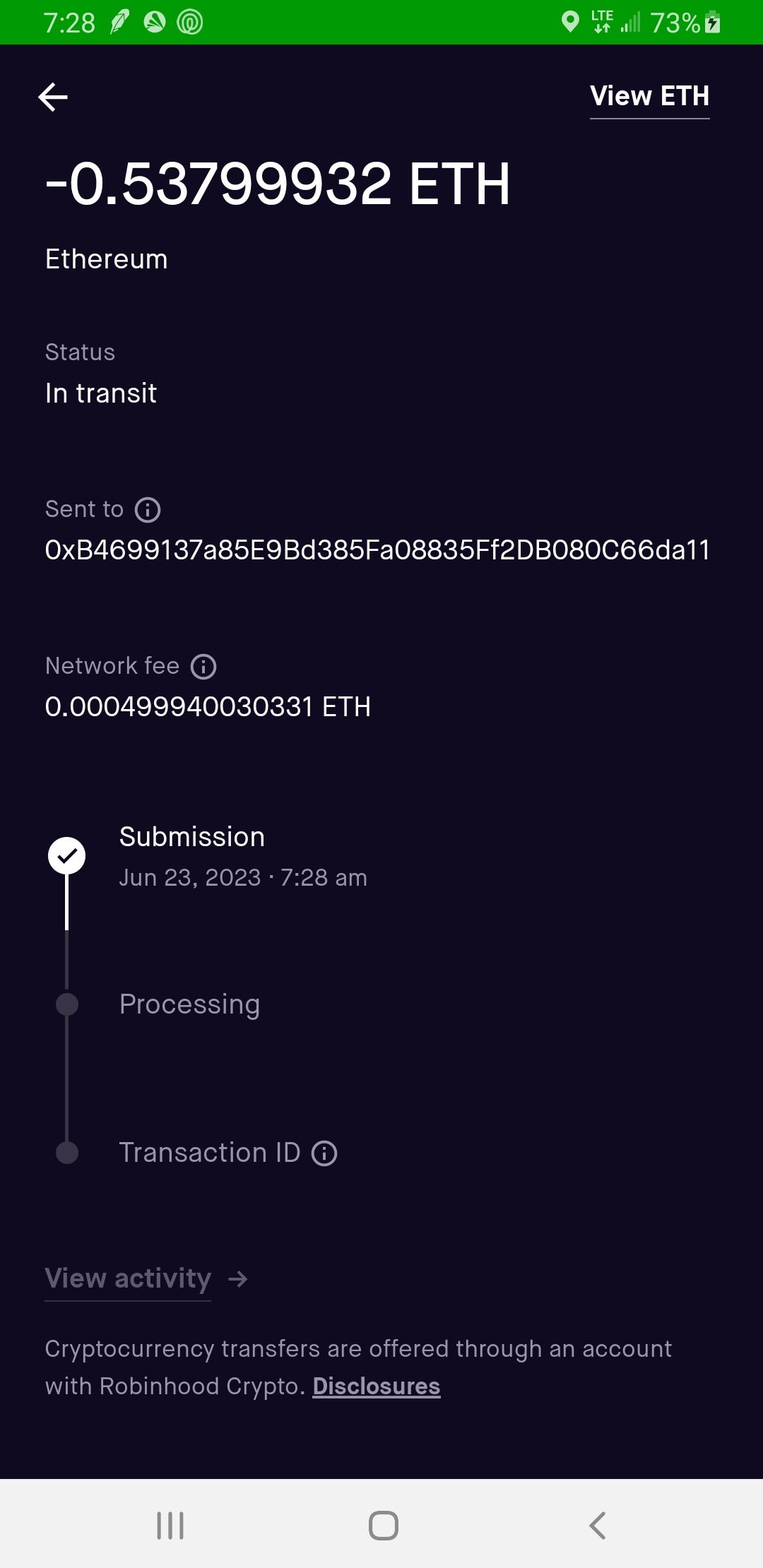Open the Sent to info icon

148,510
